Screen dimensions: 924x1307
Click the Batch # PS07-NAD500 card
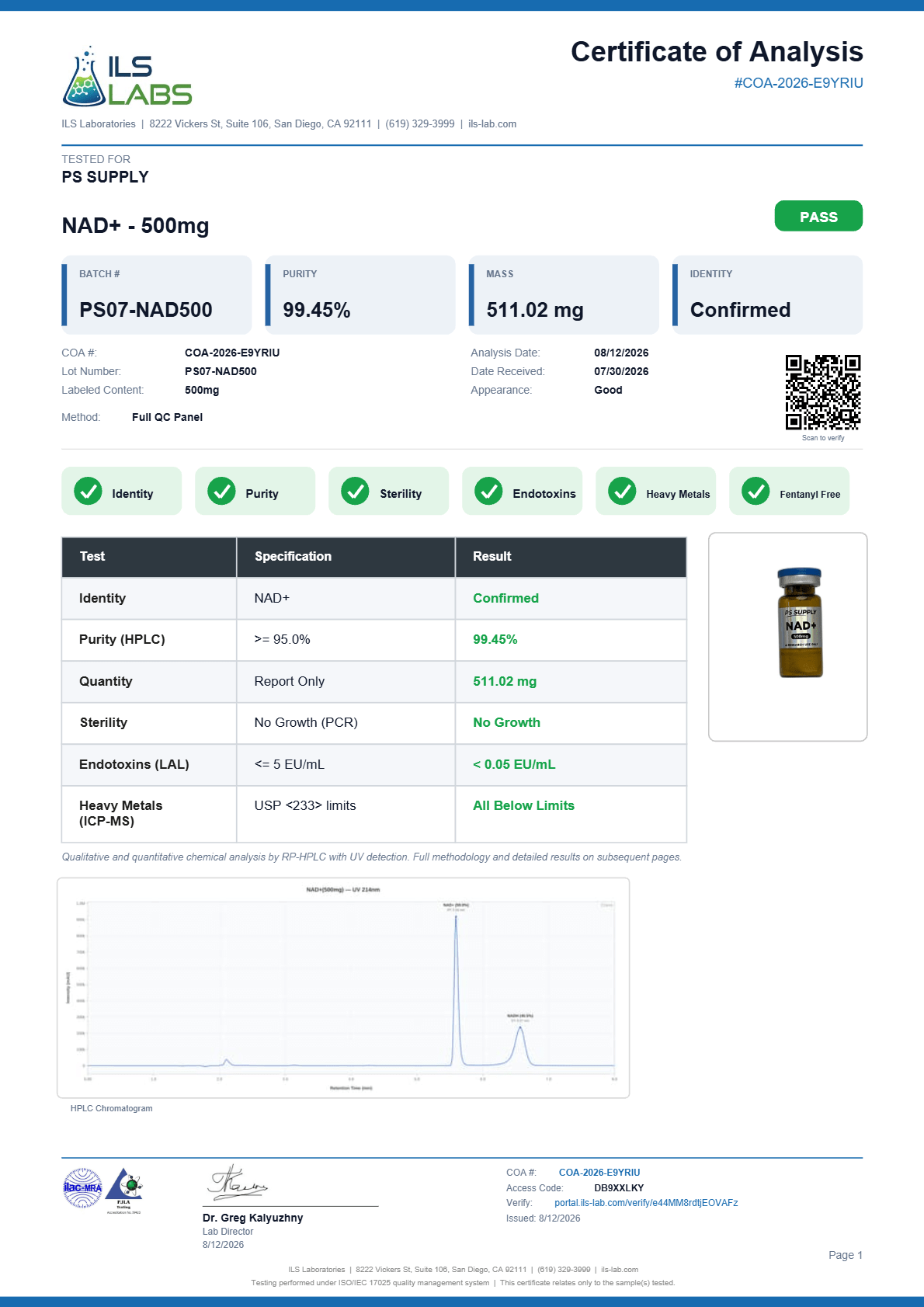(157, 295)
